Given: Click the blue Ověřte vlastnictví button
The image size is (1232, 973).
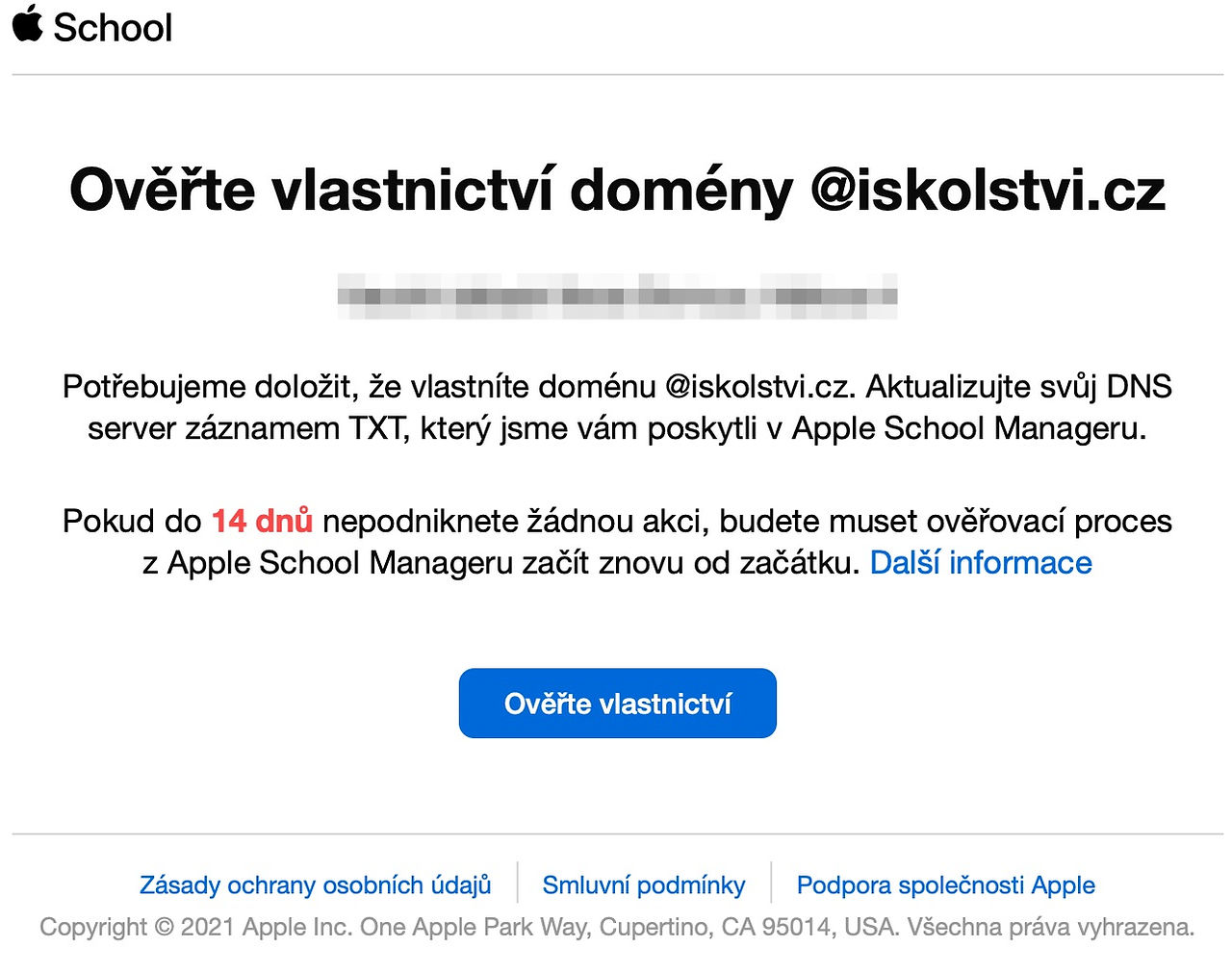Looking at the screenshot, I should [617, 704].
